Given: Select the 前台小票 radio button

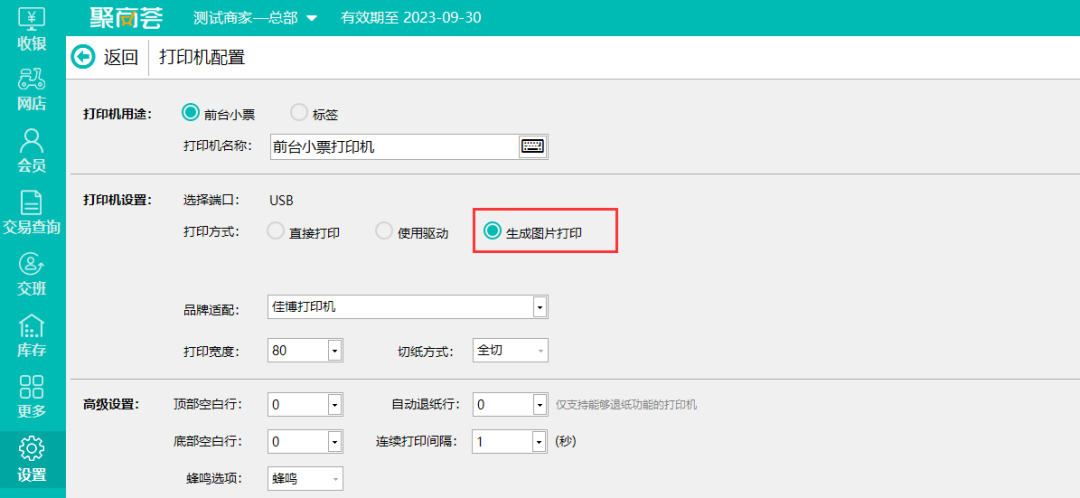Looking at the screenshot, I should 191,113.
